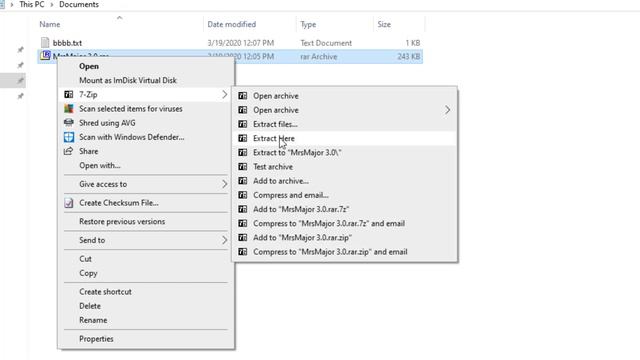Click the Share icon in the context menu
Screen dimensions: 640x360
[68, 151]
